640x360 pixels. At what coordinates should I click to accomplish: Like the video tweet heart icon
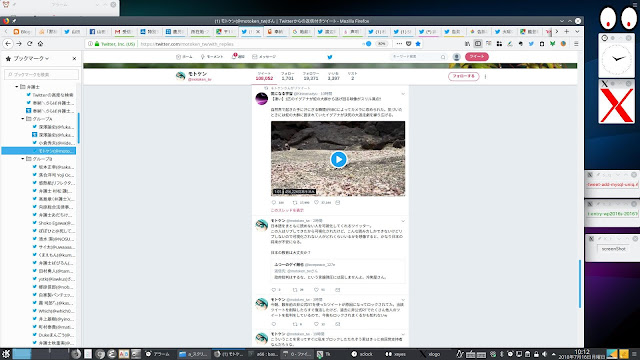pos(316,202)
